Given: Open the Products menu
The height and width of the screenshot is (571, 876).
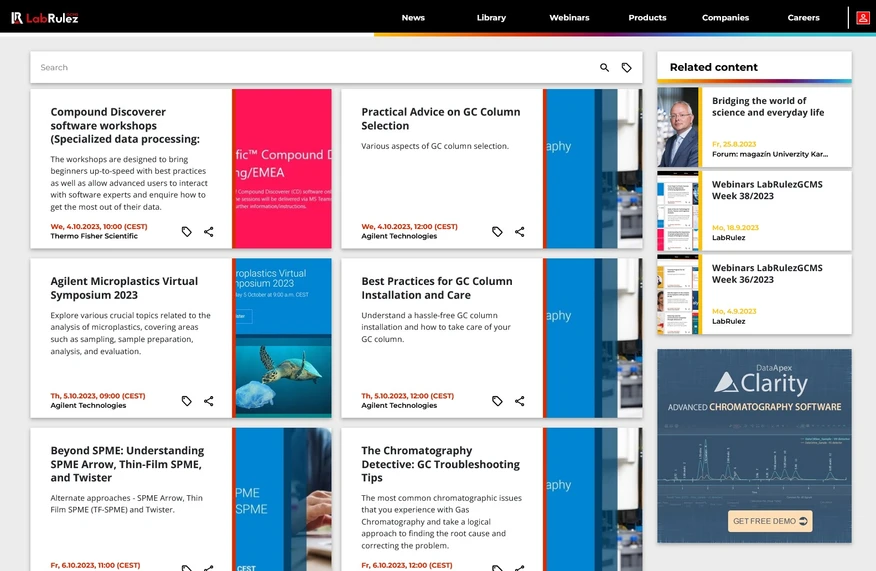Looking at the screenshot, I should (647, 18).
